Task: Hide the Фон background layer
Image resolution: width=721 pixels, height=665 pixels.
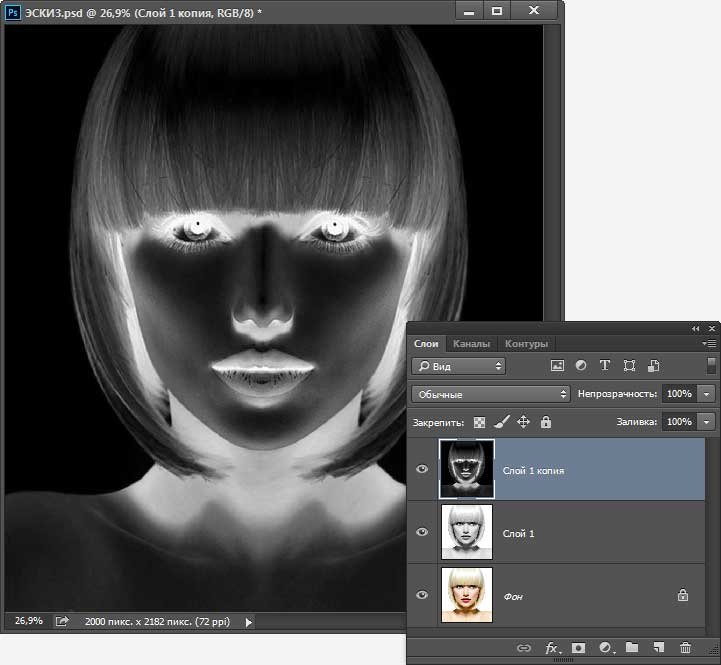Action: coord(422,595)
